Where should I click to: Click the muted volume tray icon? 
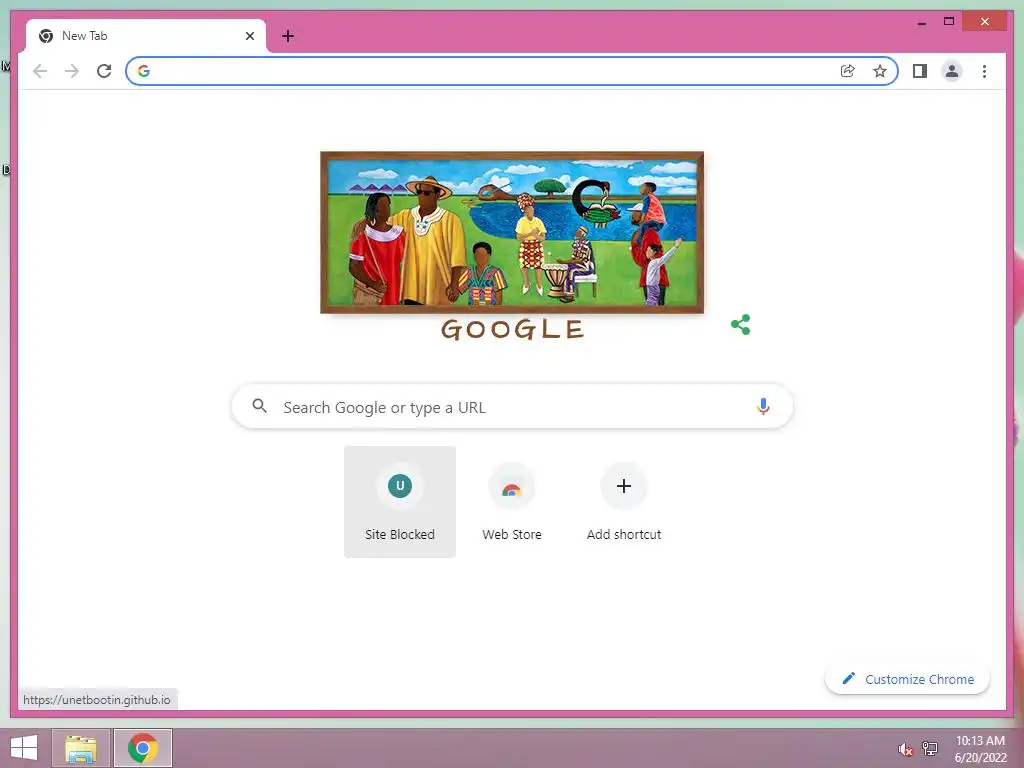(x=905, y=749)
